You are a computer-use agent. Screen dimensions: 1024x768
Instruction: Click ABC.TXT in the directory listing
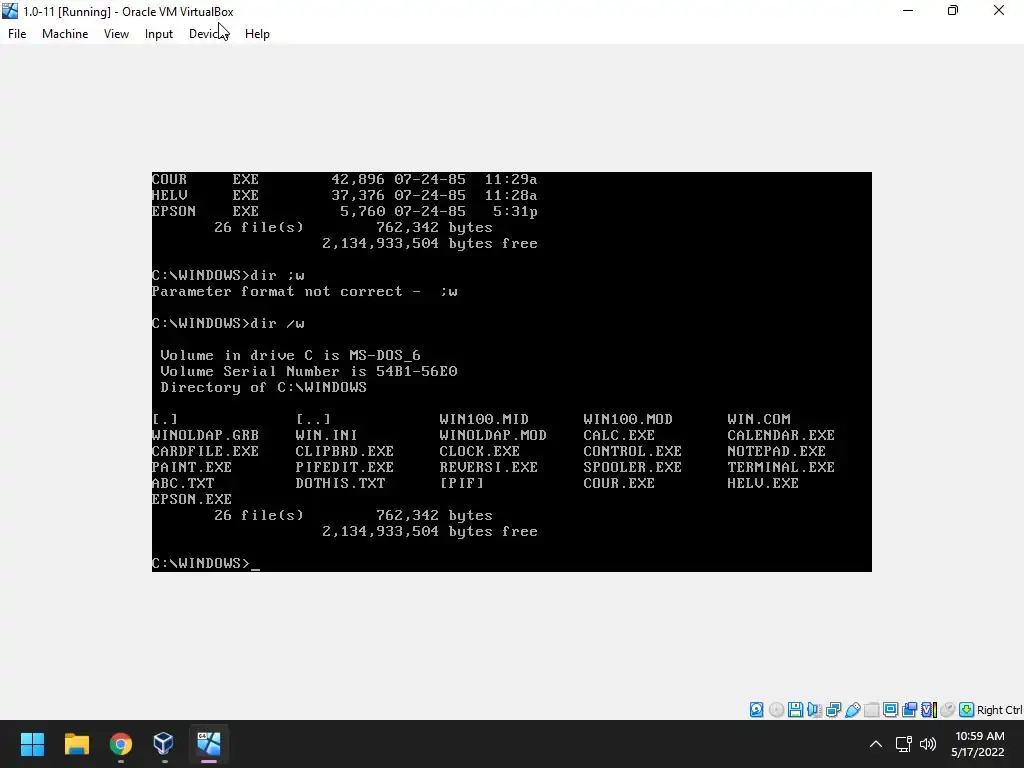pyautogui.click(x=183, y=483)
